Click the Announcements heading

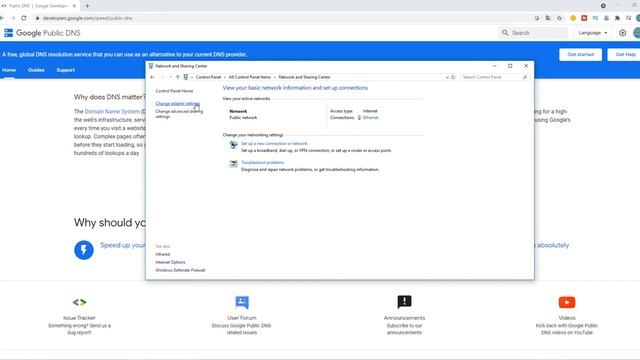click(404, 318)
